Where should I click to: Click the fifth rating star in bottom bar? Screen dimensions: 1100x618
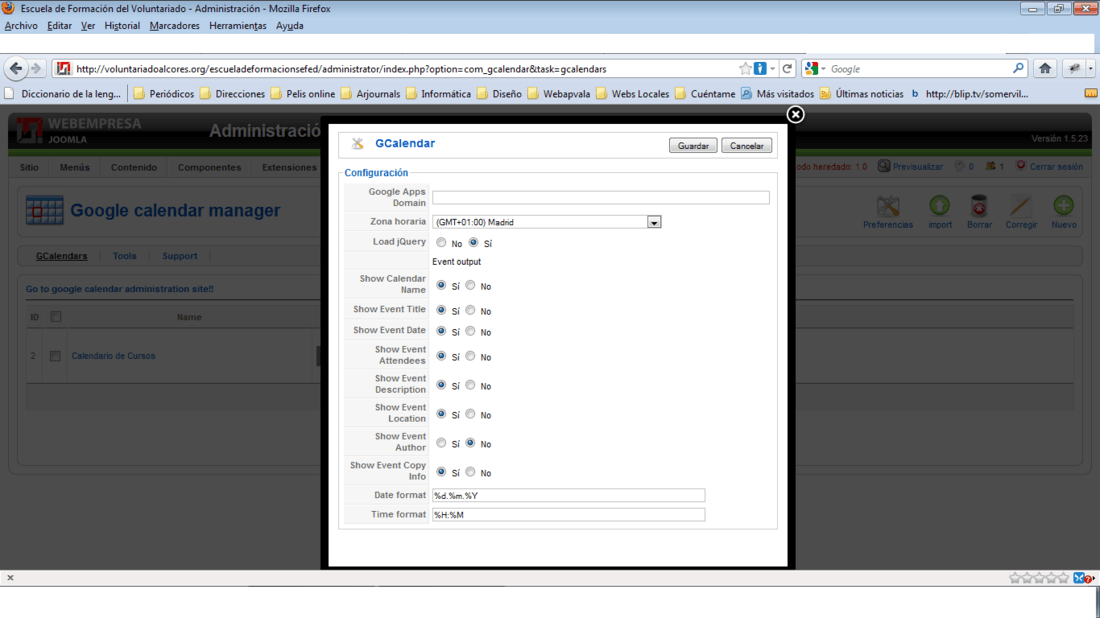[x=1063, y=578]
